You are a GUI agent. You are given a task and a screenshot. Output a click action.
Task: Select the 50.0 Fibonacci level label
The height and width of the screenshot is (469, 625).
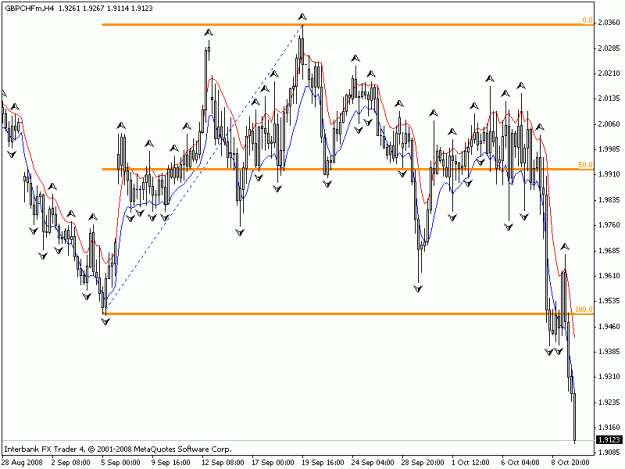click(586, 165)
